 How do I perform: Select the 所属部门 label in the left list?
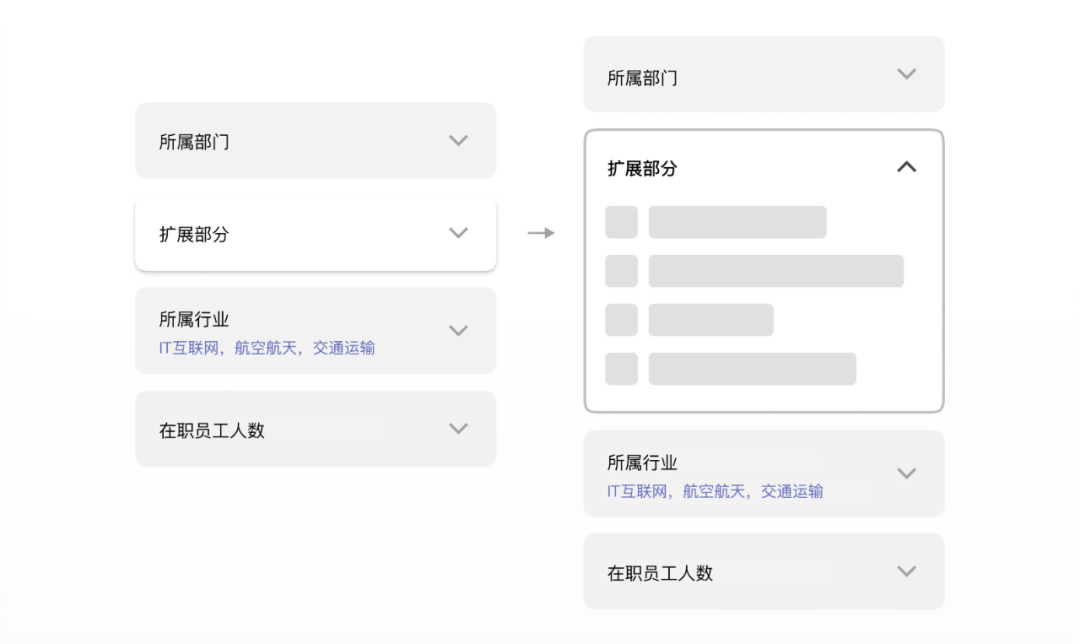click(194, 142)
